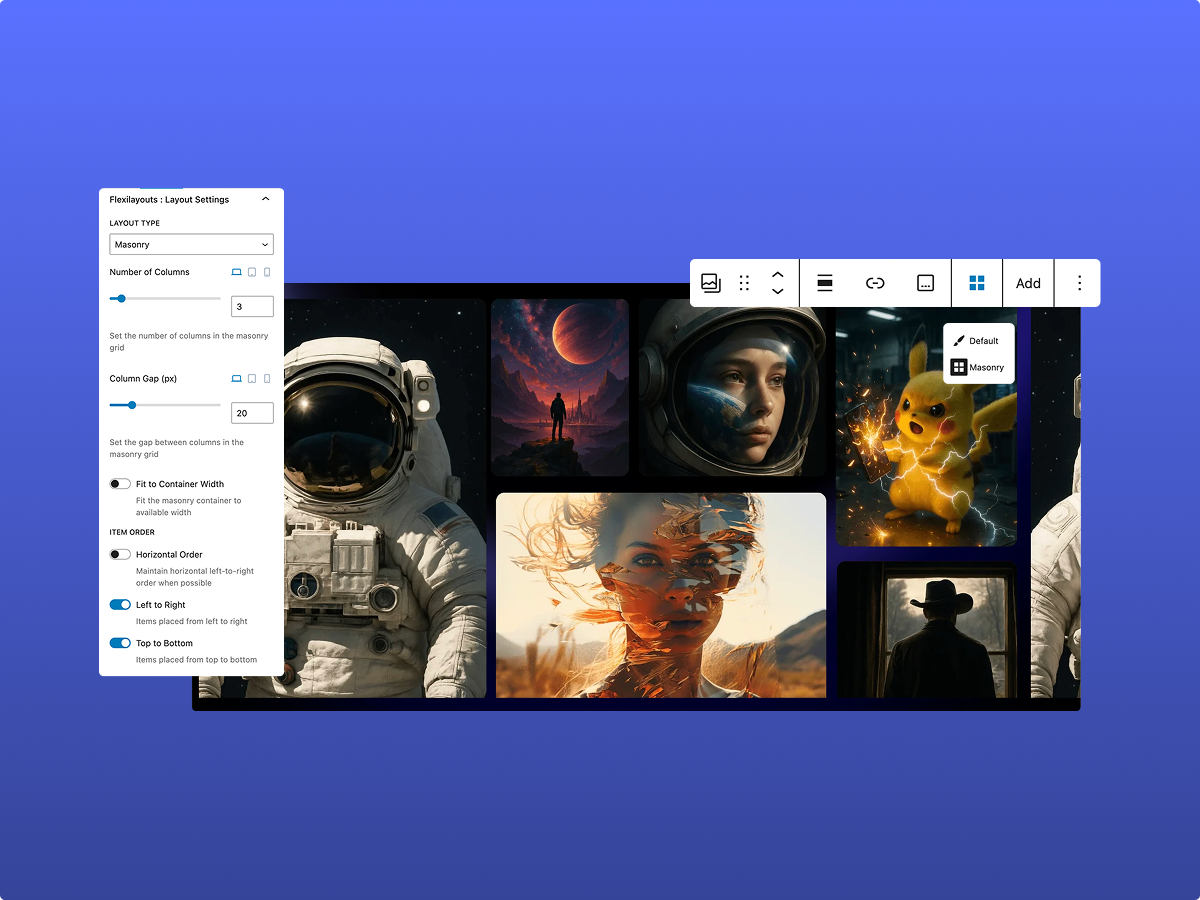Select mobile view for Column Gap
This screenshot has width=1200, height=900.
click(x=267, y=379)
